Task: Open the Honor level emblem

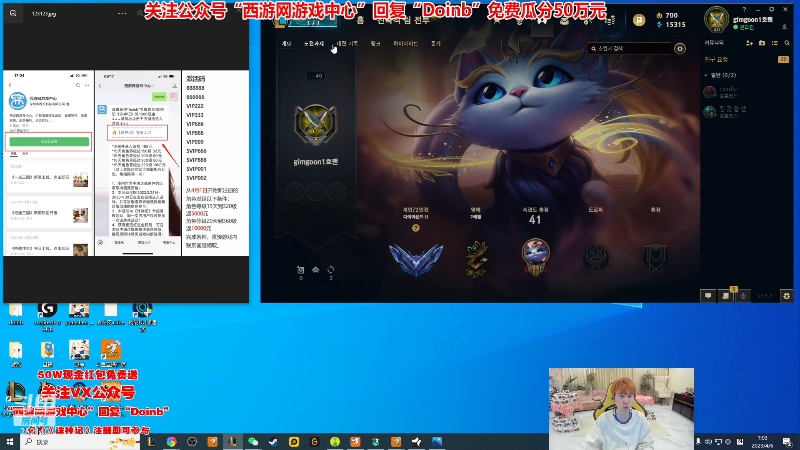Action: (x=476, y=259)
